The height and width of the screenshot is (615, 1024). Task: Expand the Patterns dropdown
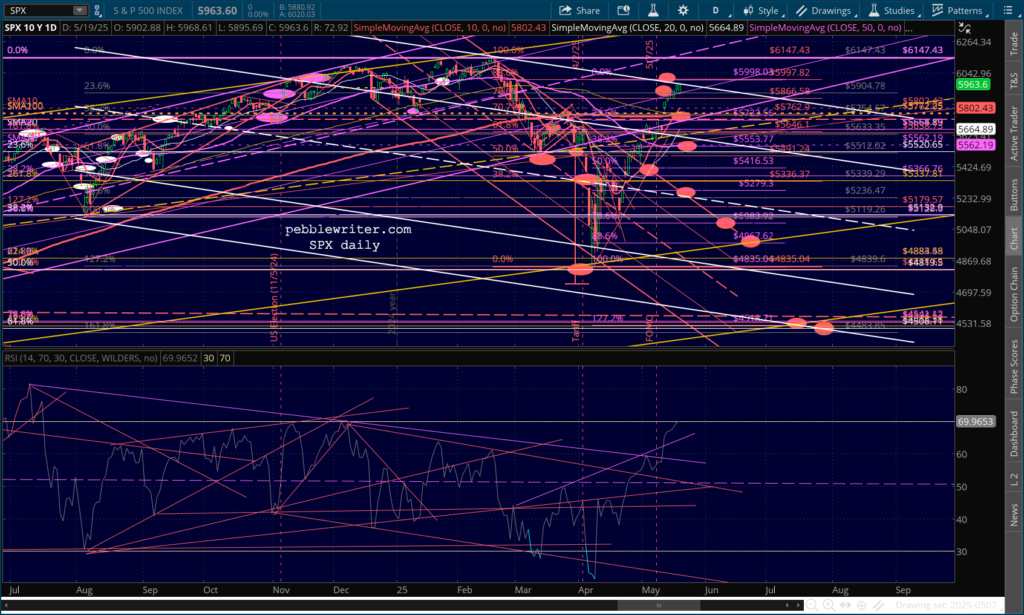pos(957,10)
